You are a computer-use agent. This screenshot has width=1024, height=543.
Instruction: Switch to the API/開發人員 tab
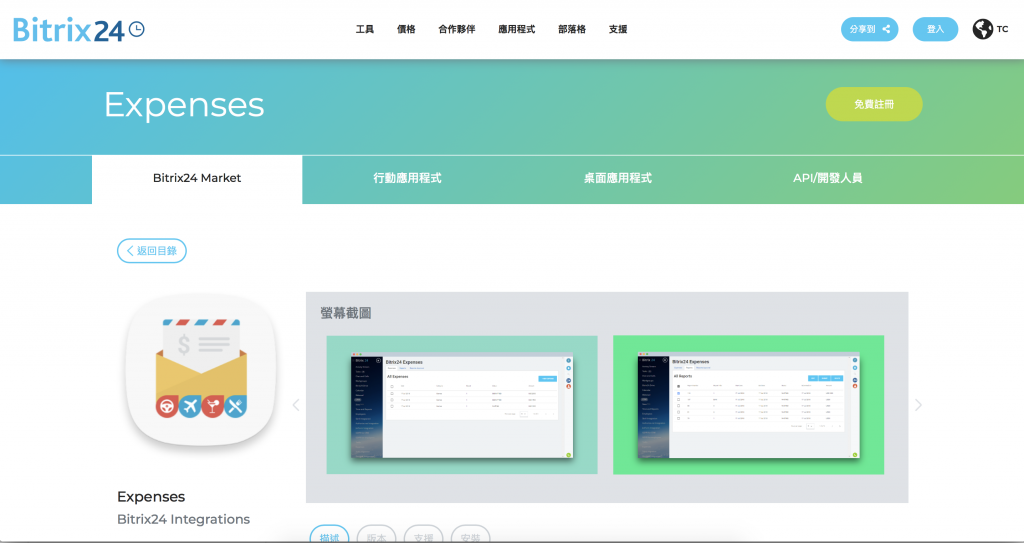pos(827,179)
